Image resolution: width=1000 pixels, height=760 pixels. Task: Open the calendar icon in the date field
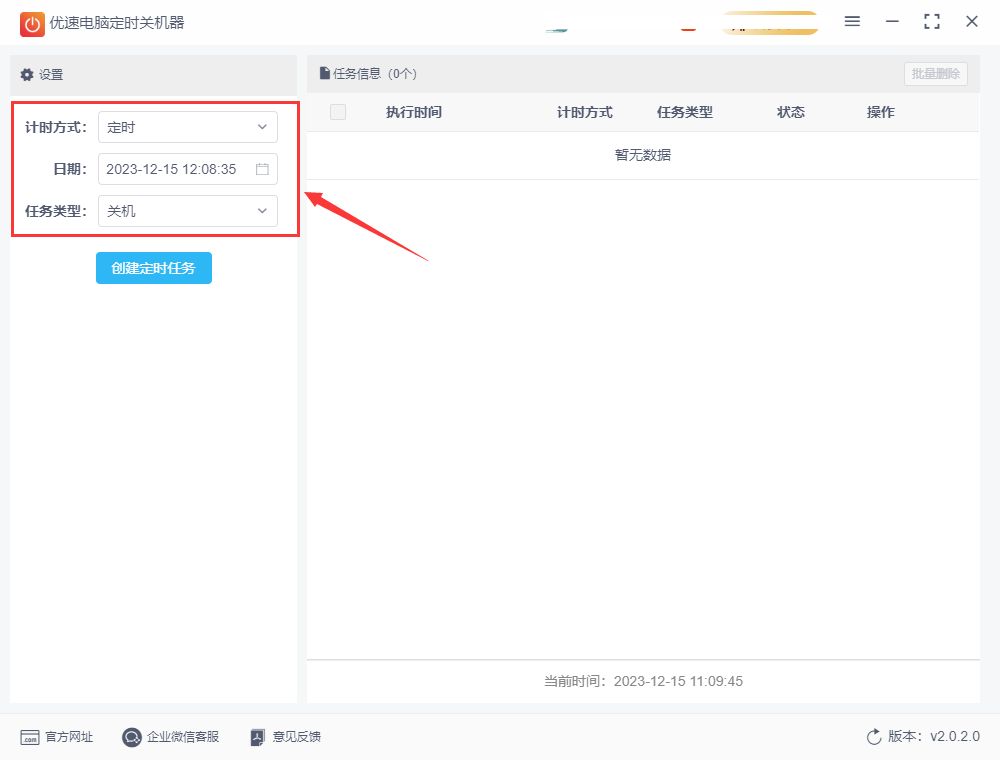pyautogui.click(x=262, y=169)
